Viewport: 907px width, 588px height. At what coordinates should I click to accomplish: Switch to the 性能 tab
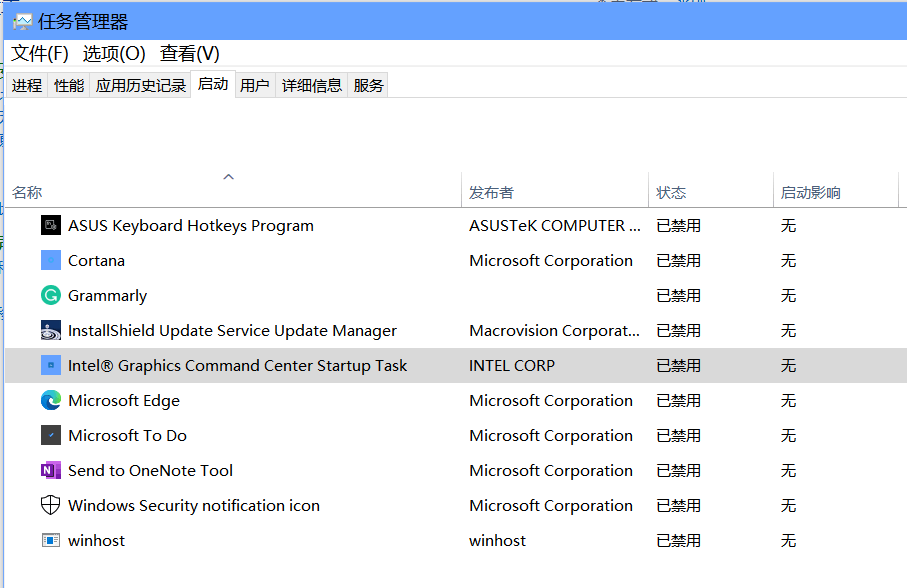click(69, 86)
